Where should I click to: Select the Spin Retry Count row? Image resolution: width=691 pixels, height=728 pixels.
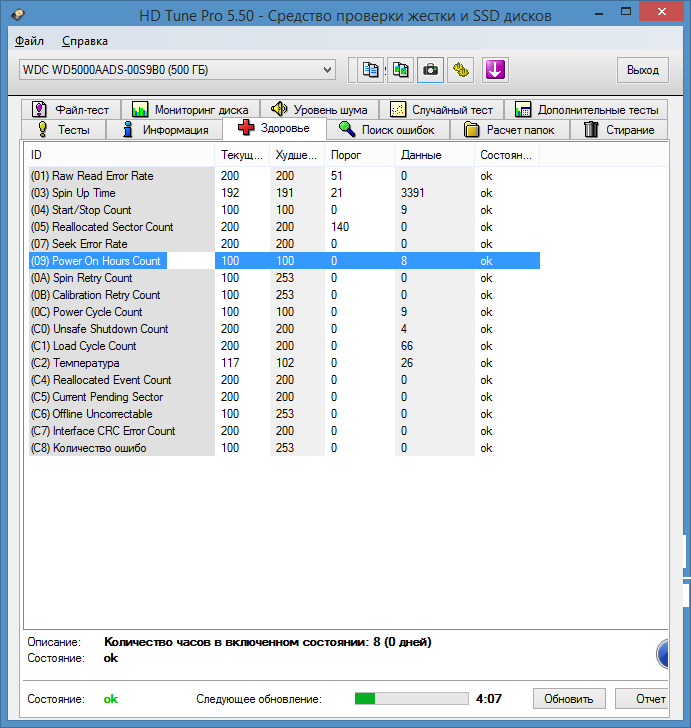coord(284,278)
